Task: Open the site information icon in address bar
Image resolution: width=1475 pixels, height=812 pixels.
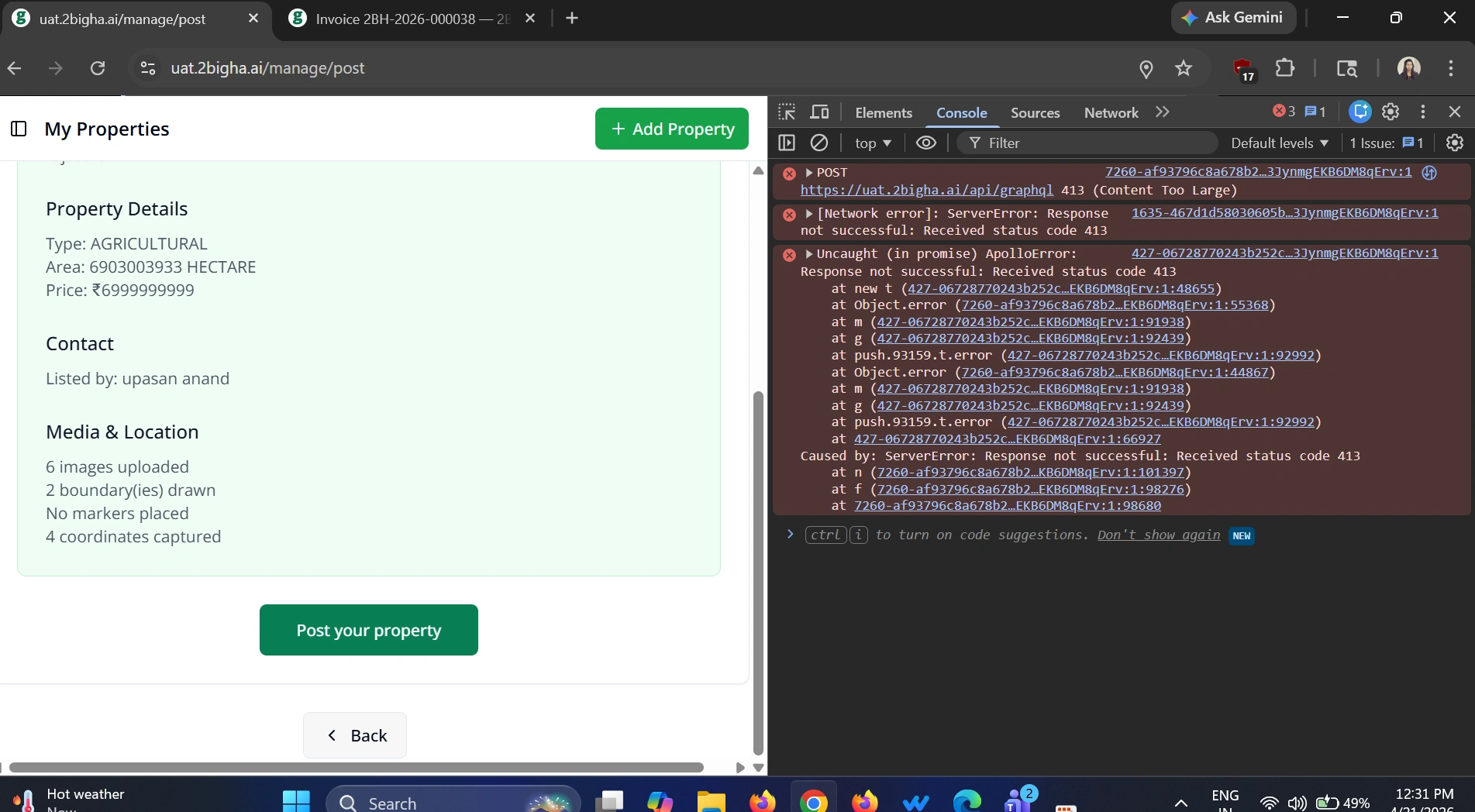Action: 147,68
